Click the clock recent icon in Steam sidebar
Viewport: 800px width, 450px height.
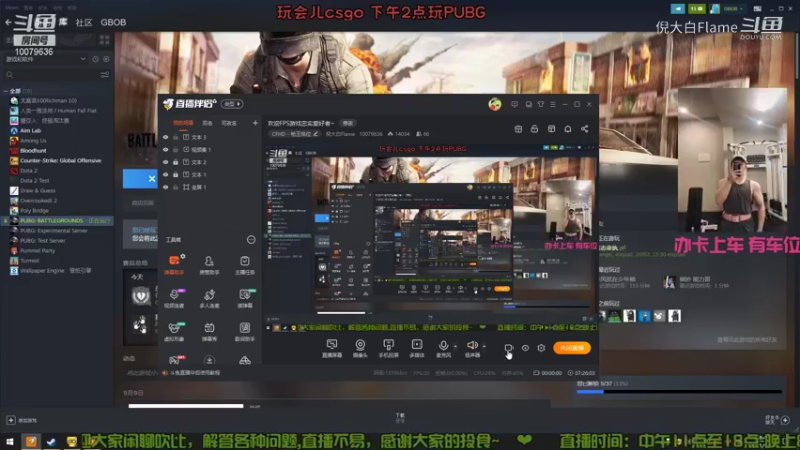(x=95, y=59)
